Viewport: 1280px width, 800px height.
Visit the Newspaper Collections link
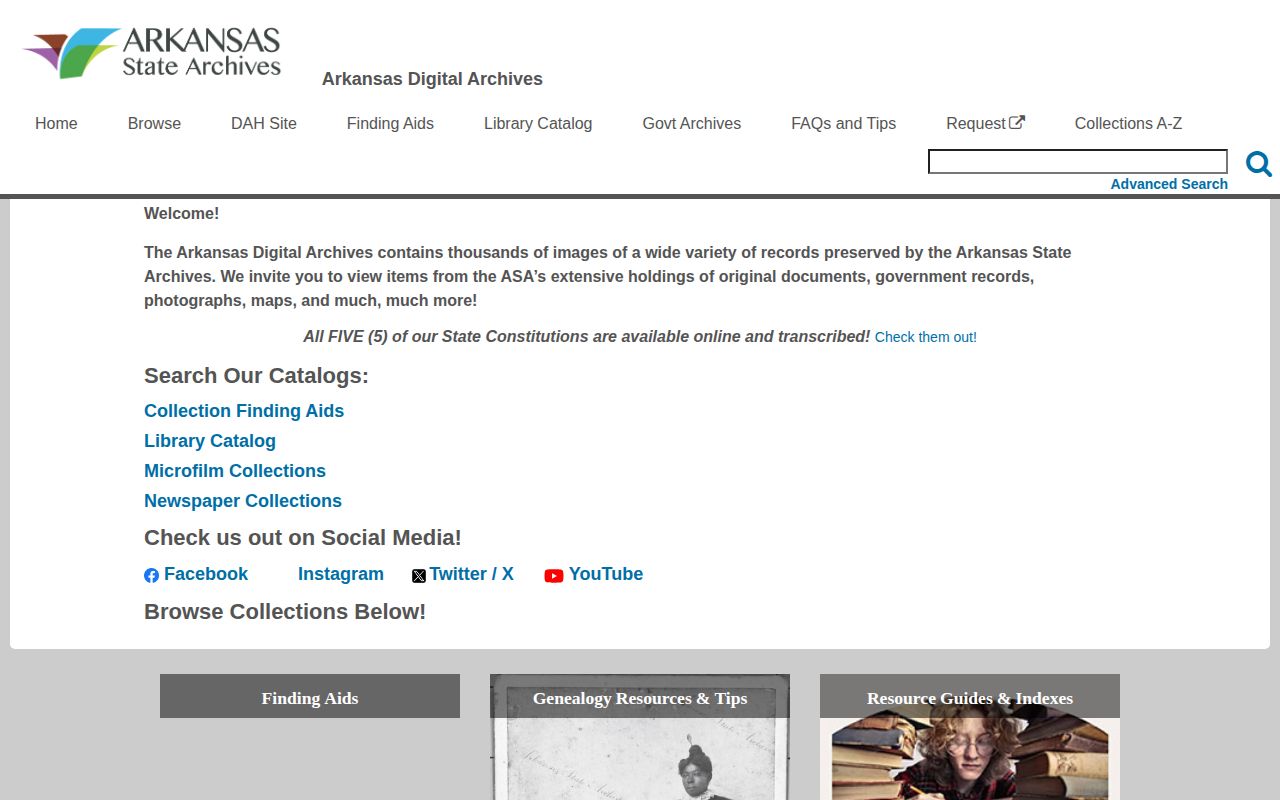(x=243, y=501)
